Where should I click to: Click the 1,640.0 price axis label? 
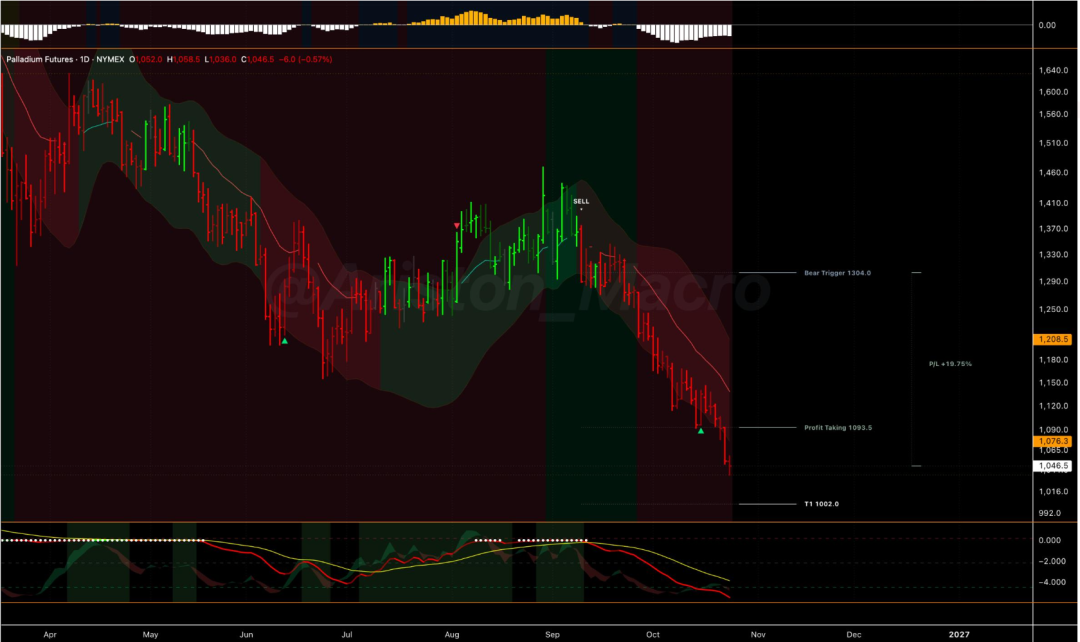pyautogui.click(x=1053, y=70)
